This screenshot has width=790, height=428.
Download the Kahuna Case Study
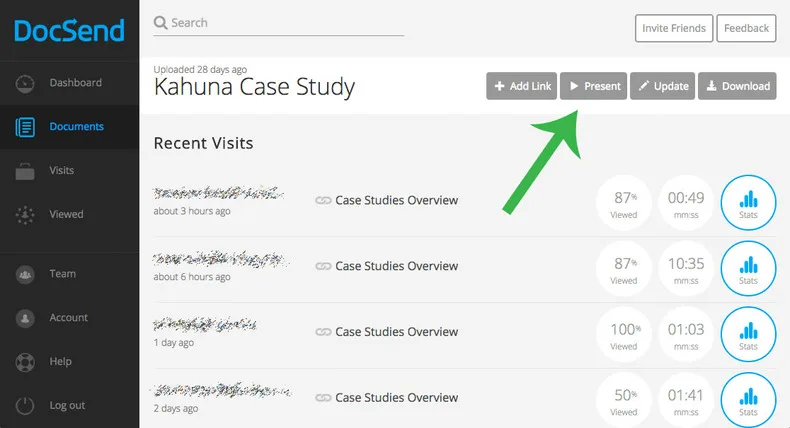point(737,86)
